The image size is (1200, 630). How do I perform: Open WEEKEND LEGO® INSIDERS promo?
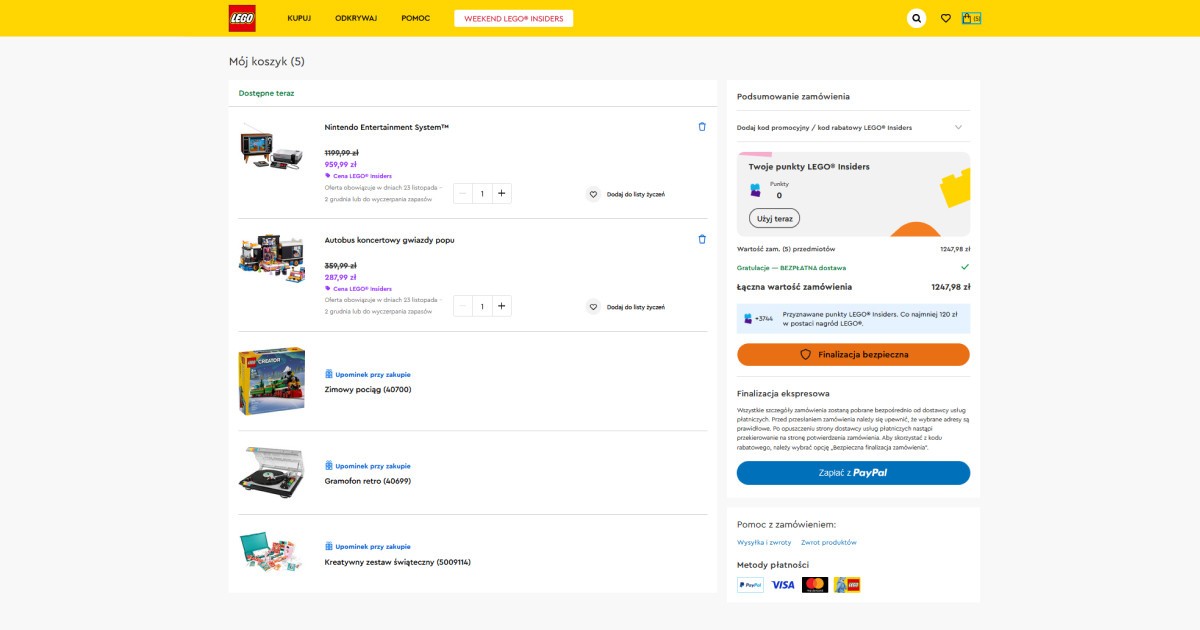click(514, 18)
